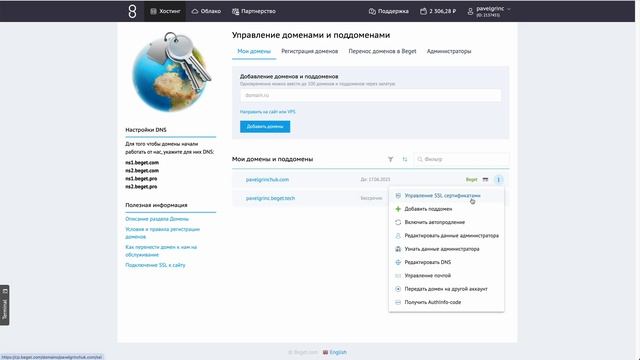640x360 pixels.
Task: Select Включить автопродление menu item
Action: point(446,222)
